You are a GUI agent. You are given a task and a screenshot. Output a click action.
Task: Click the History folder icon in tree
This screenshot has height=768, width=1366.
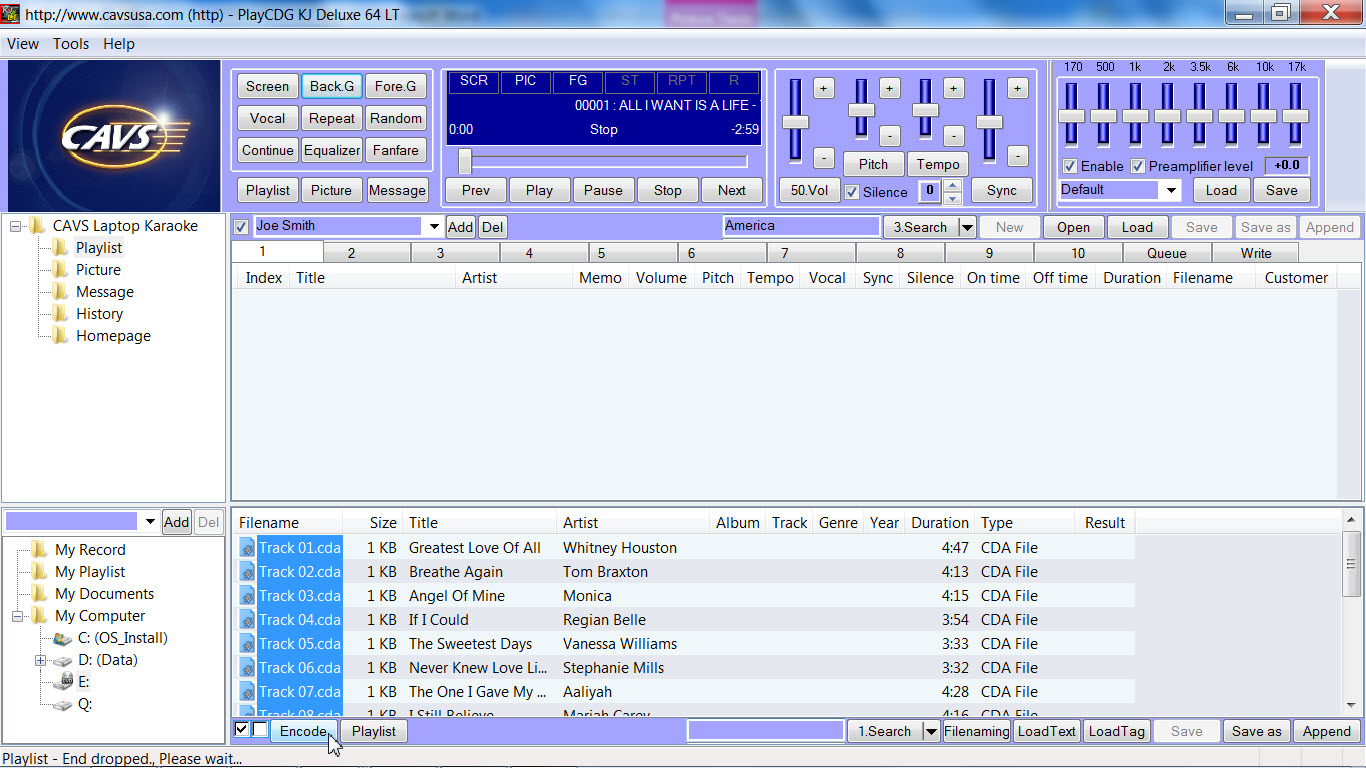point(61,314)
